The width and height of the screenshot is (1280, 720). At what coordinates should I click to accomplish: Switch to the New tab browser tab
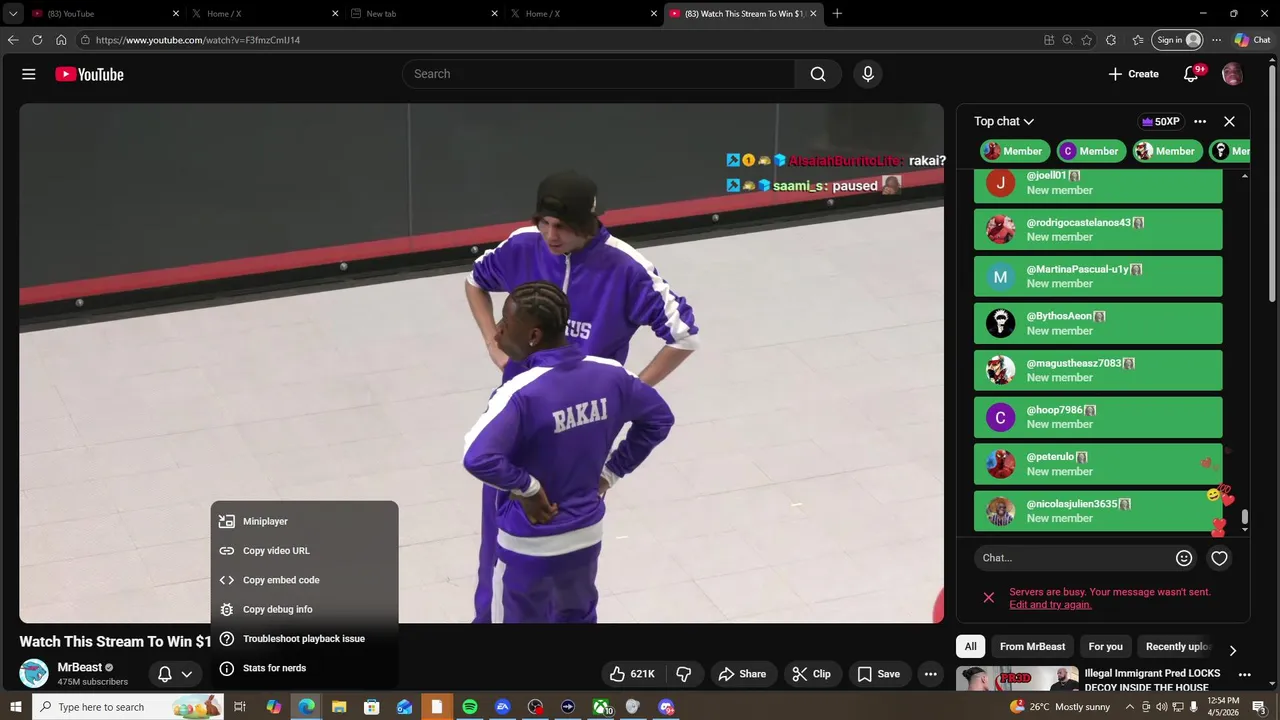[424, 14]
